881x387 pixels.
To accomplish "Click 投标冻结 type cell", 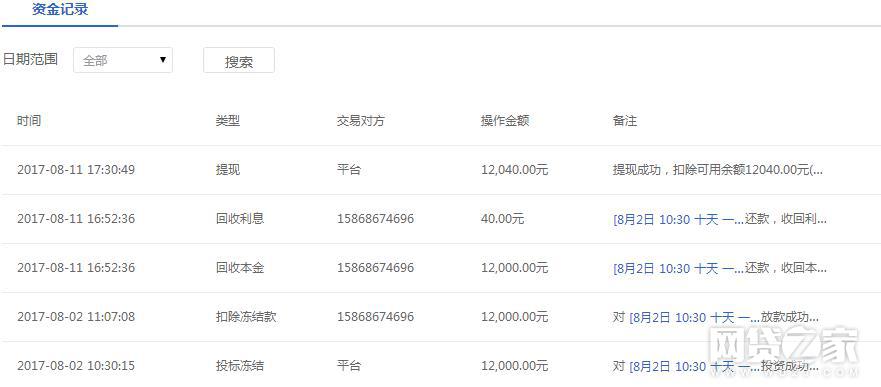I will click(x=240, y=366).
